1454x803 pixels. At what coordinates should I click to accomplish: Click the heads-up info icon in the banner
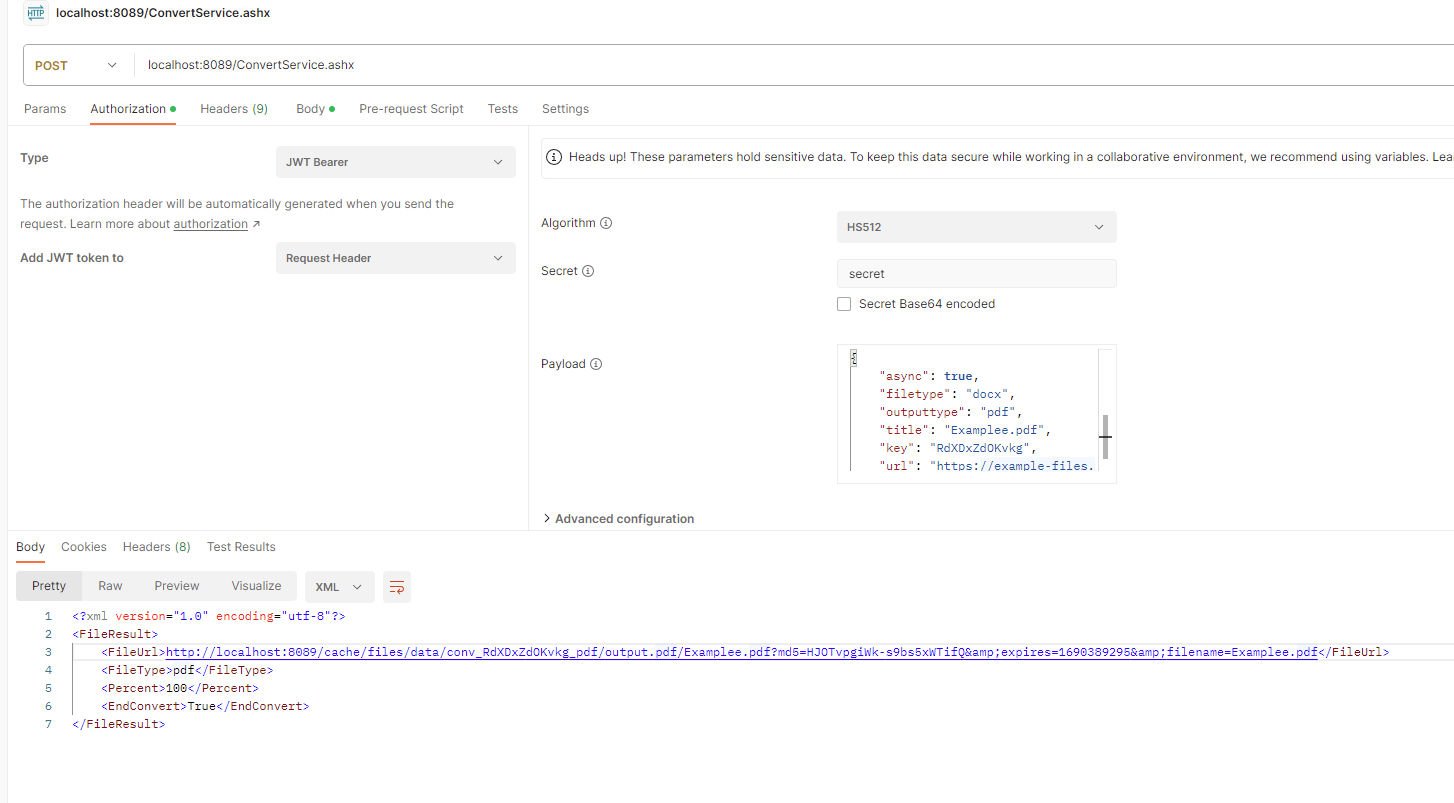[x=555, y=157]
